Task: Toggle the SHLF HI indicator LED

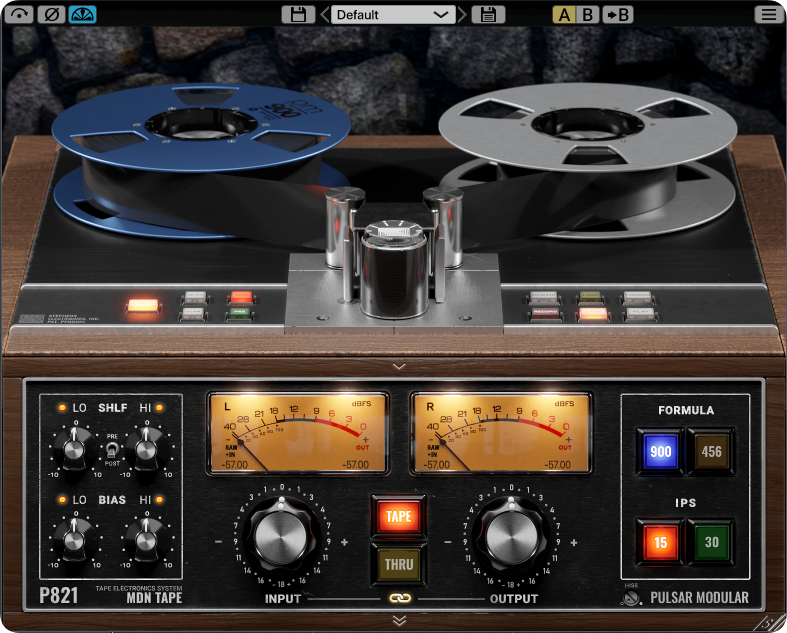Action: point(160,408)
